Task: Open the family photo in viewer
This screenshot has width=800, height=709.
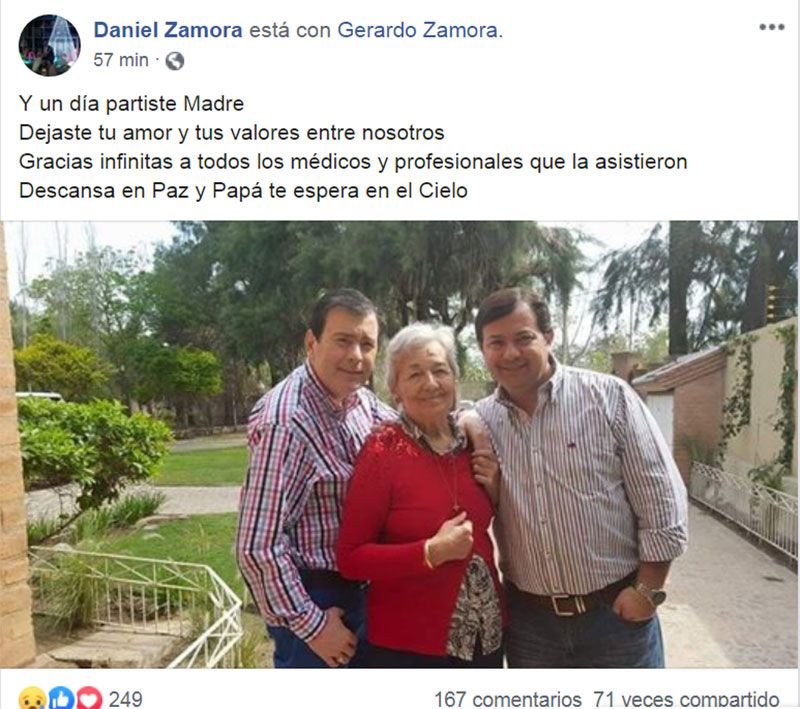Action: tap(399, 444)
